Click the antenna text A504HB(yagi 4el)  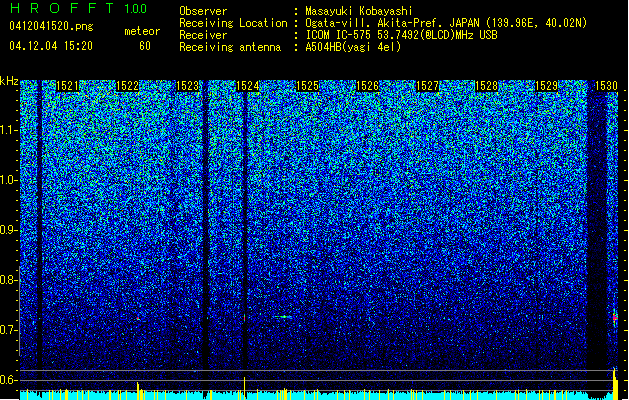pos(353,47)
